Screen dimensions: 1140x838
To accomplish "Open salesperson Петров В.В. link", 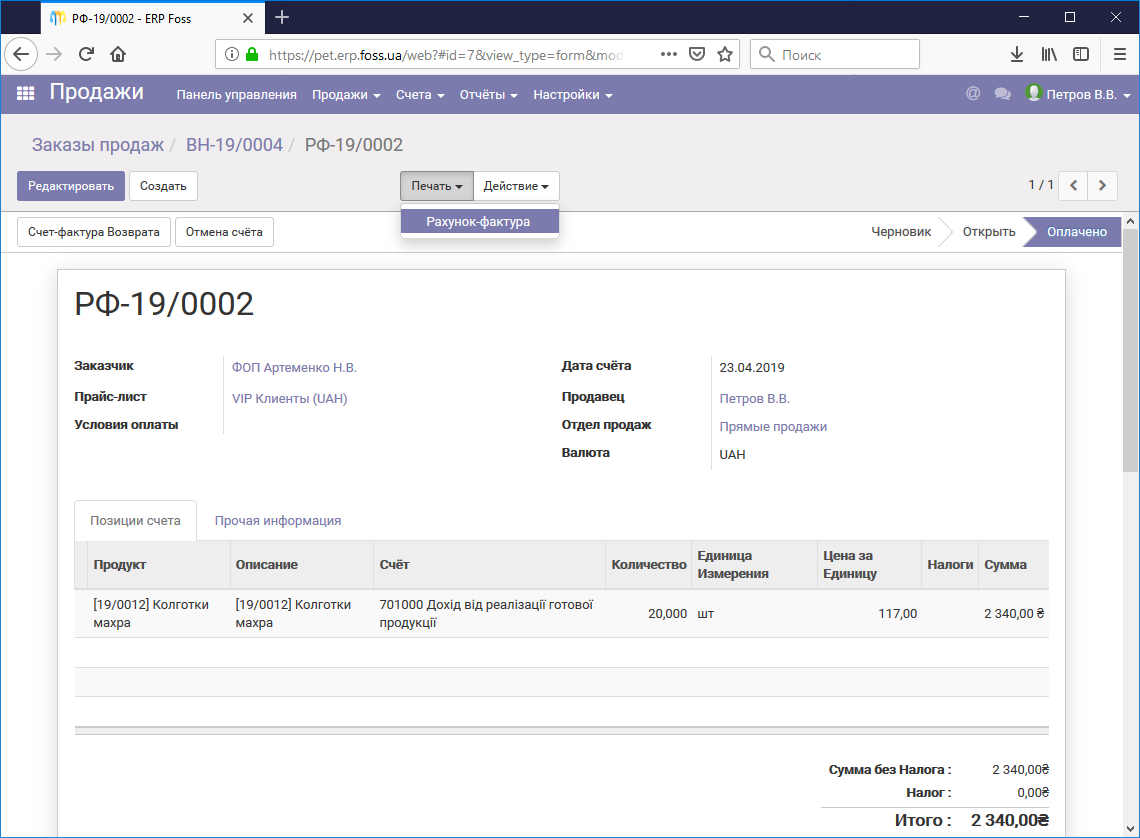I will click(754, 398).
